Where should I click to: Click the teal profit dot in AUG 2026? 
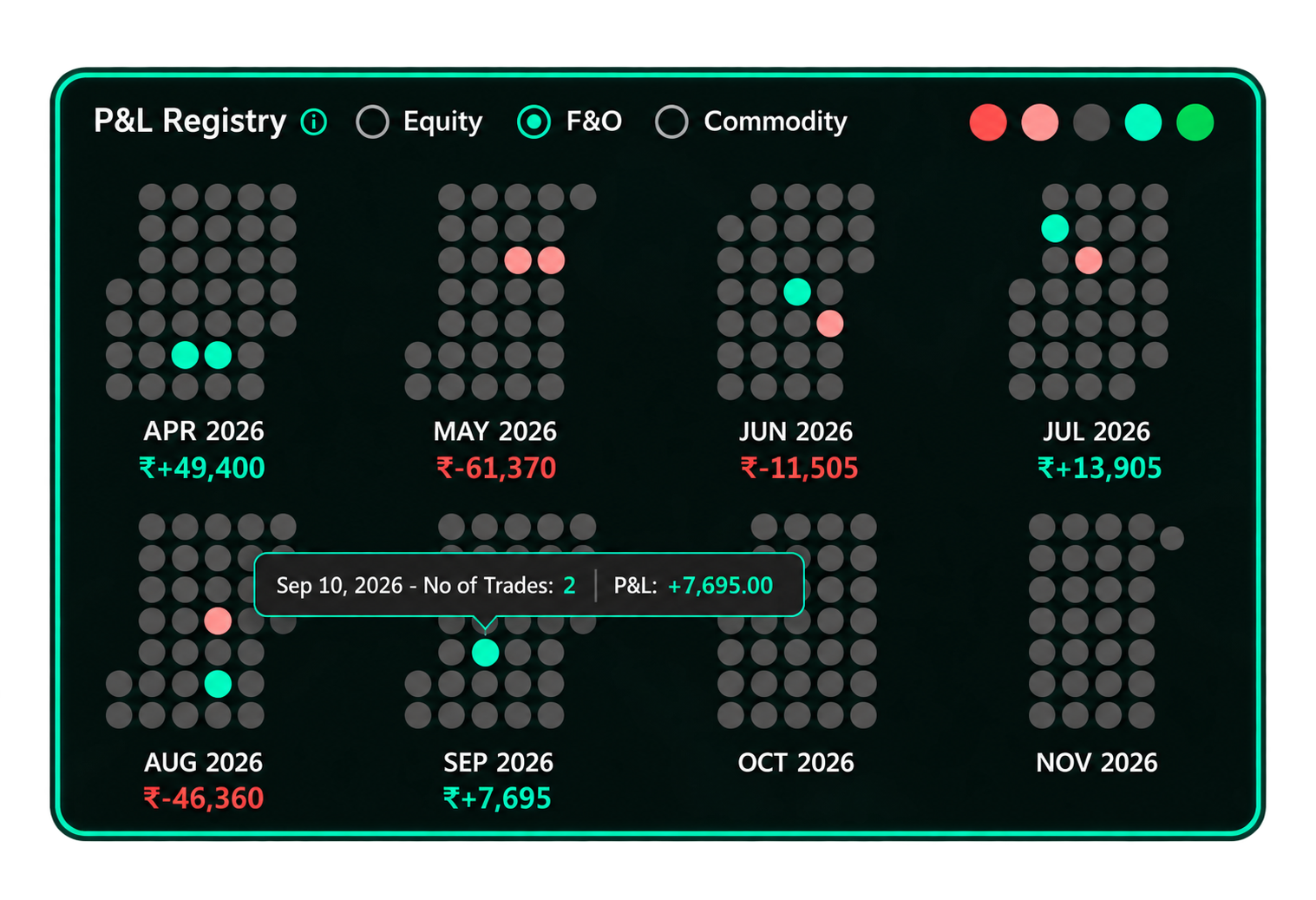pos(218,684)
